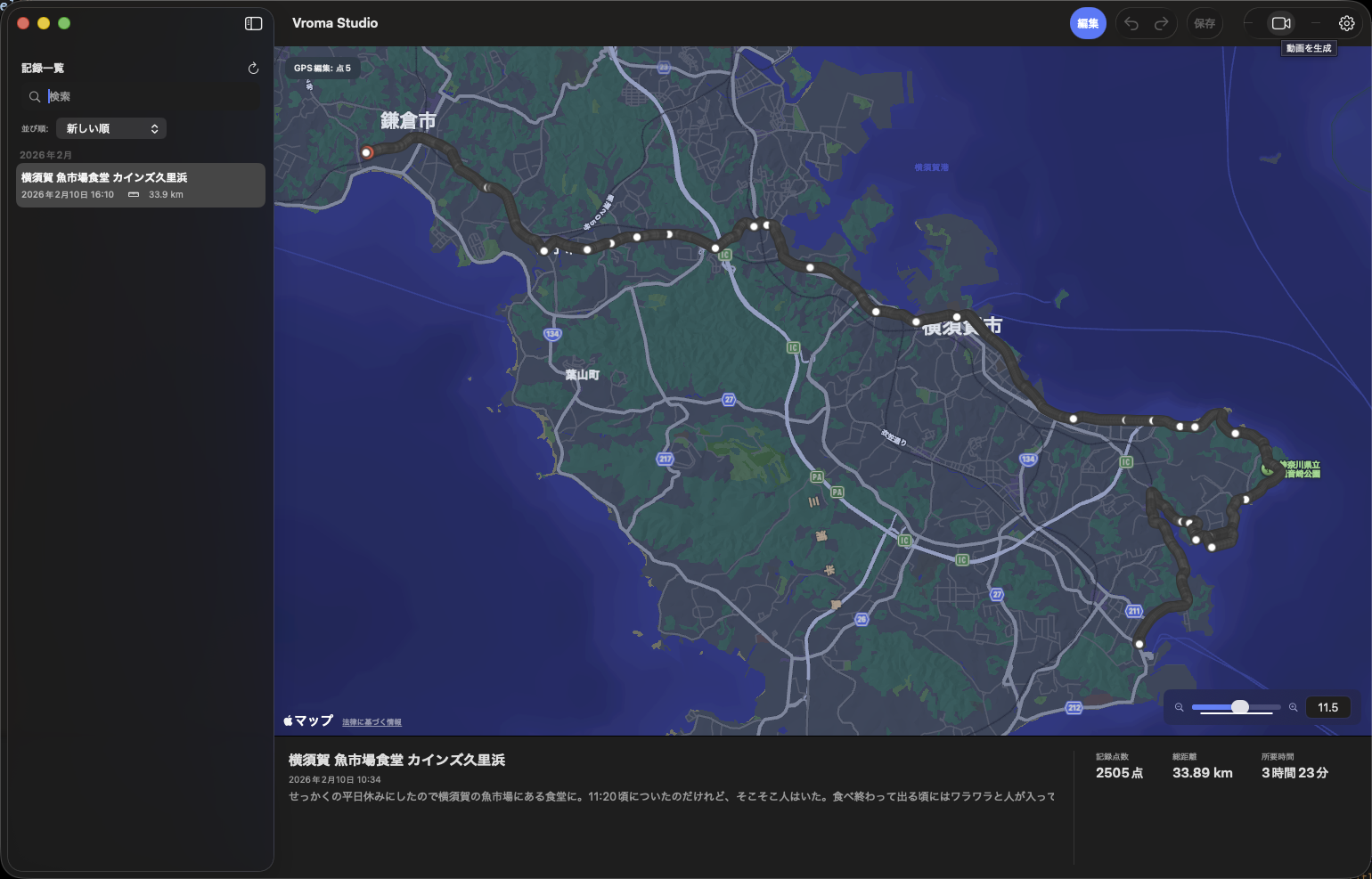The image size is (1372, 879).
Task: Open the 法律に基づく情報 legal link
Action: (371, 721)
